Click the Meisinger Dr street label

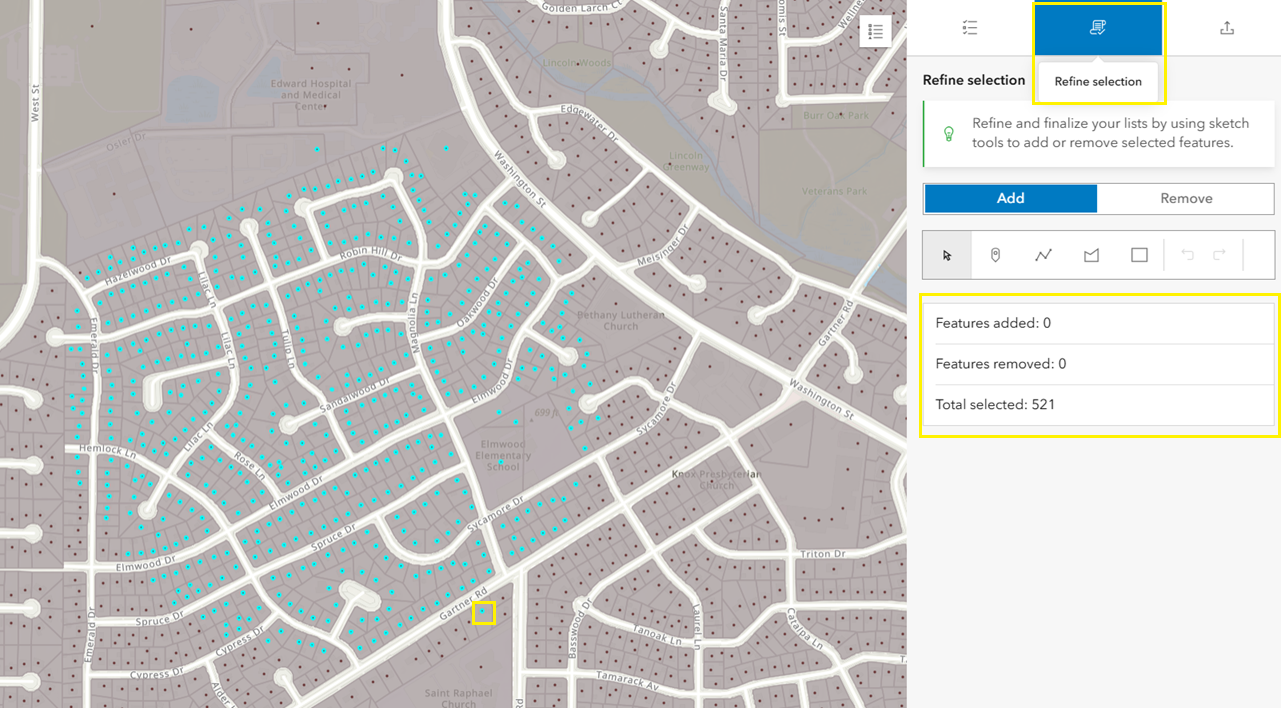pos(664,247)
